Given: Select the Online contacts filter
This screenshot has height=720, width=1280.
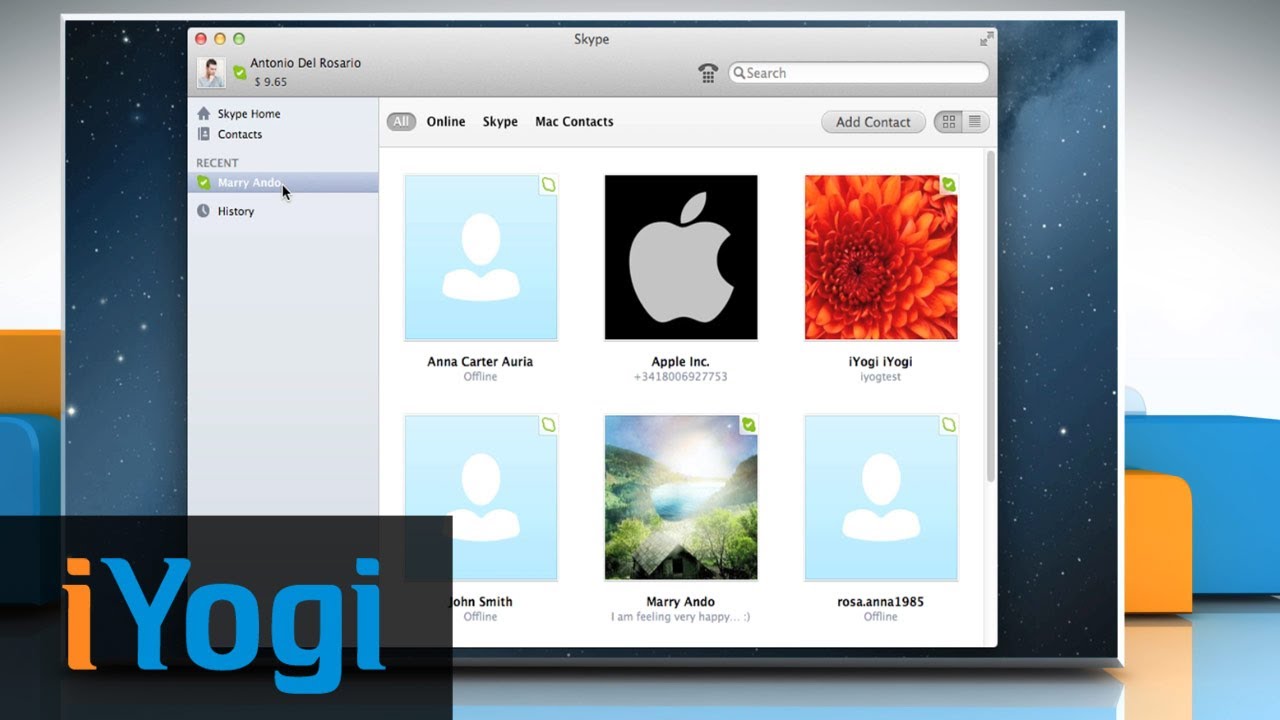Looking at the screenshot, I should tap(446, 122).
